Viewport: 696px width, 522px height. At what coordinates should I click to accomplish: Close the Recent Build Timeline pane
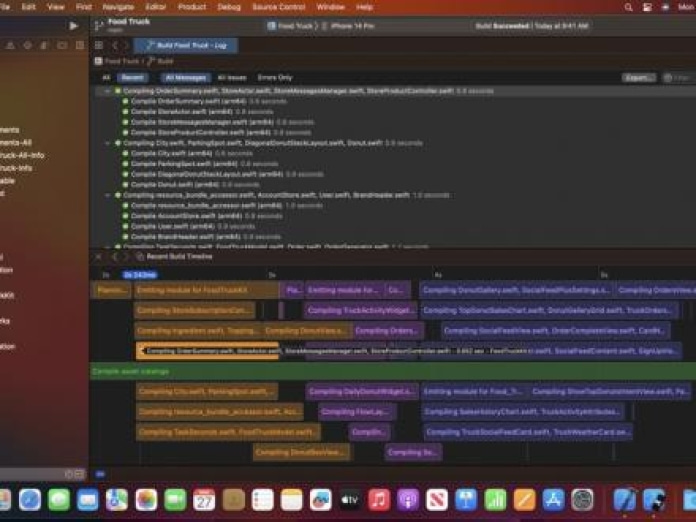[x=99, y=257]
